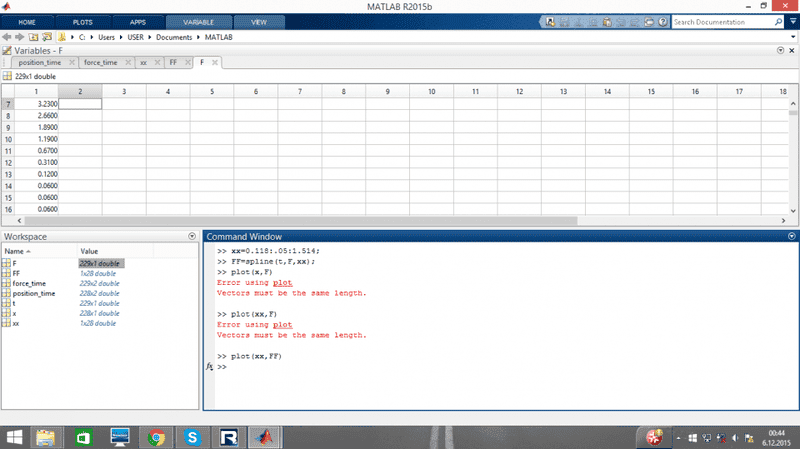Switch to the VARIABLE ribbon tab
This screenshot has height=449, width=800.
[198, 22]
